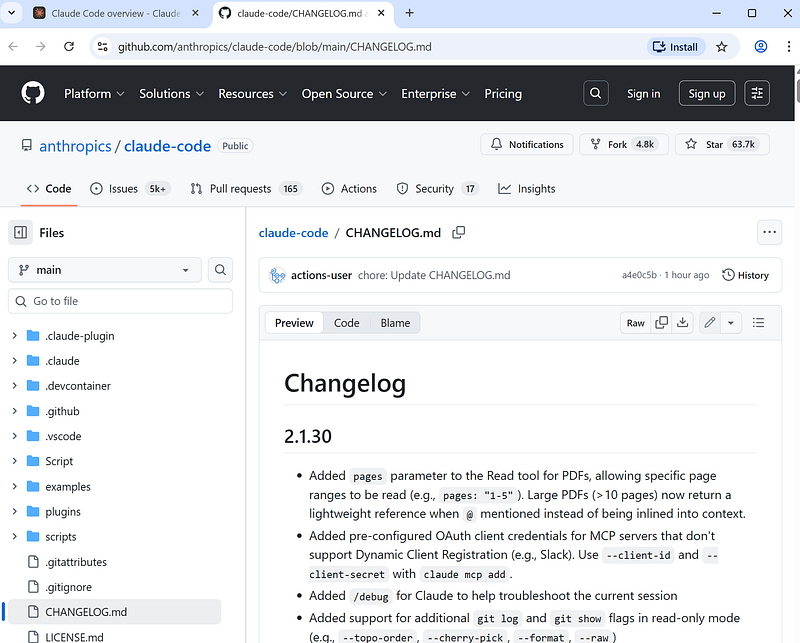Expand the .github folder chevron

(14, 411)
